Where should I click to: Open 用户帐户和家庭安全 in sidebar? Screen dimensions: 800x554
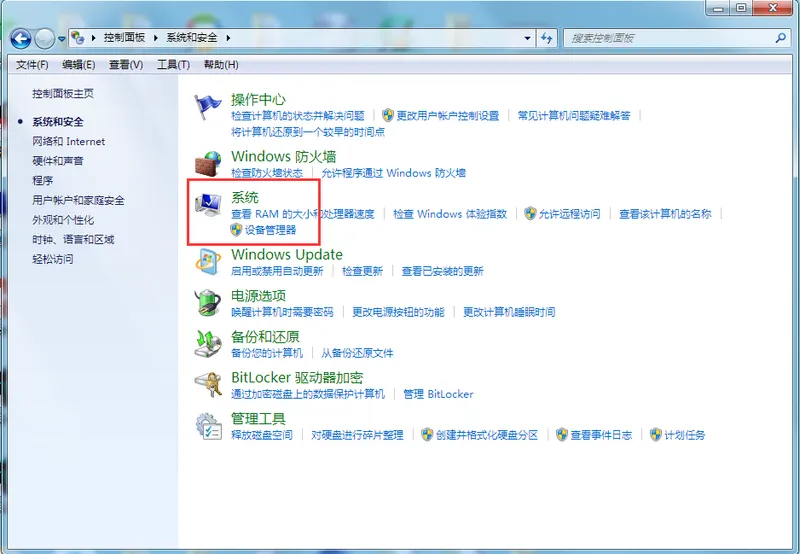pyautogui.click(x=78, y=200)
